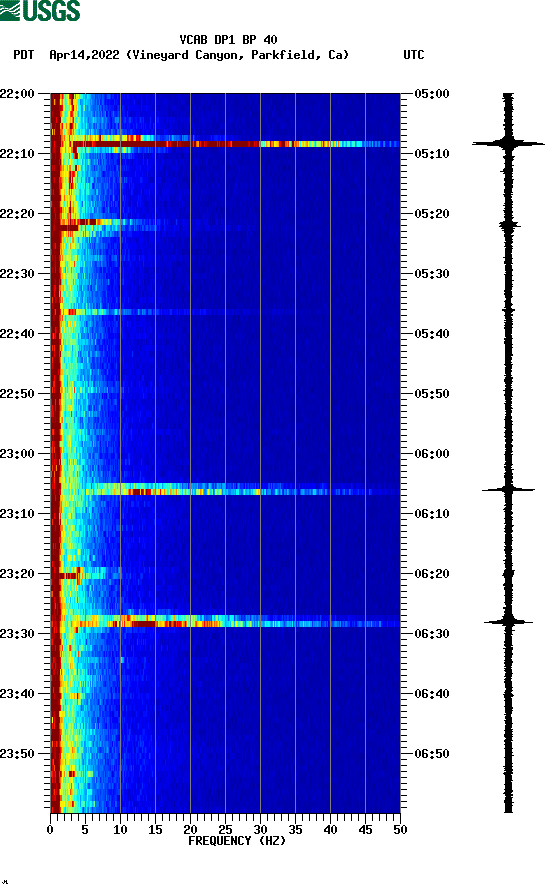Click the 0 Hz axis tick label
Image resolution: width=552 pixels, height=893 pixels.
click(50, 830)
